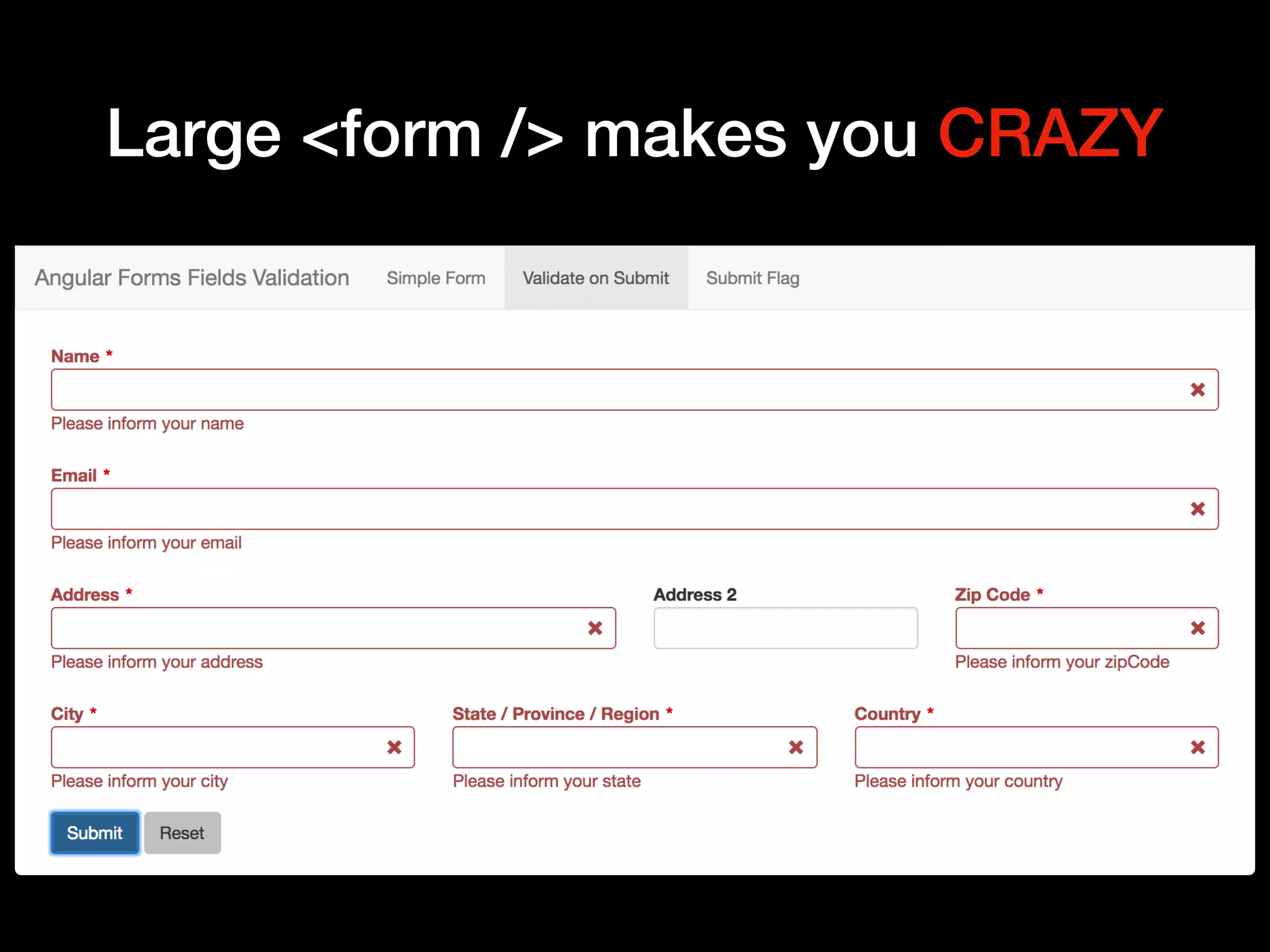Switch to the Submit Flag tab
The image size is (1270, 952).
752,278
